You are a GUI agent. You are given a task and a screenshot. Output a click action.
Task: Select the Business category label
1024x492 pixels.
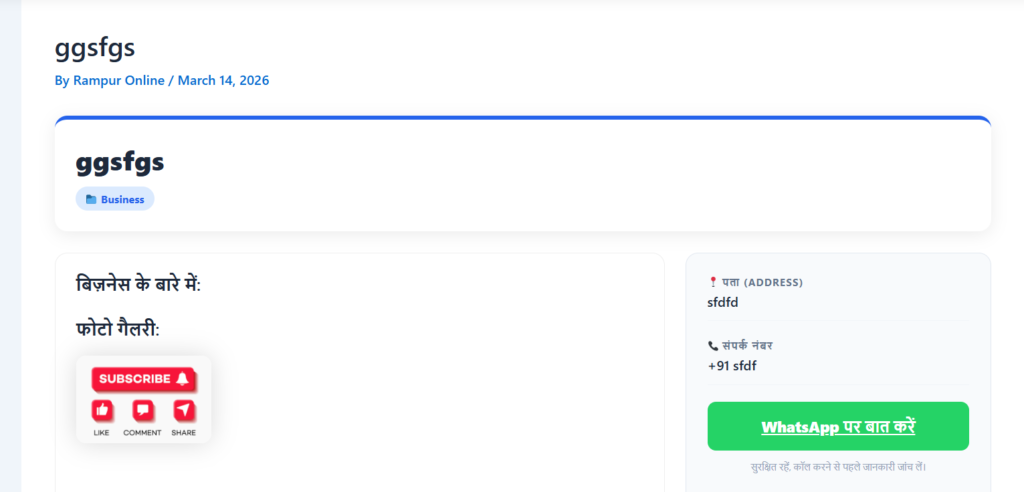(122, 200)
